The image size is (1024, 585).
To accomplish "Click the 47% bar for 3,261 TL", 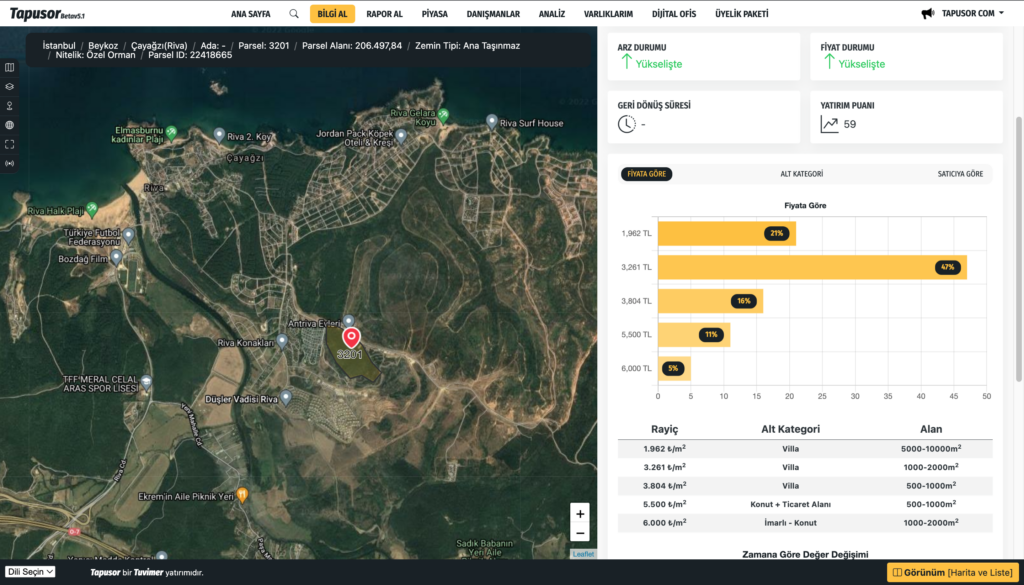I will tap(811, 267).
